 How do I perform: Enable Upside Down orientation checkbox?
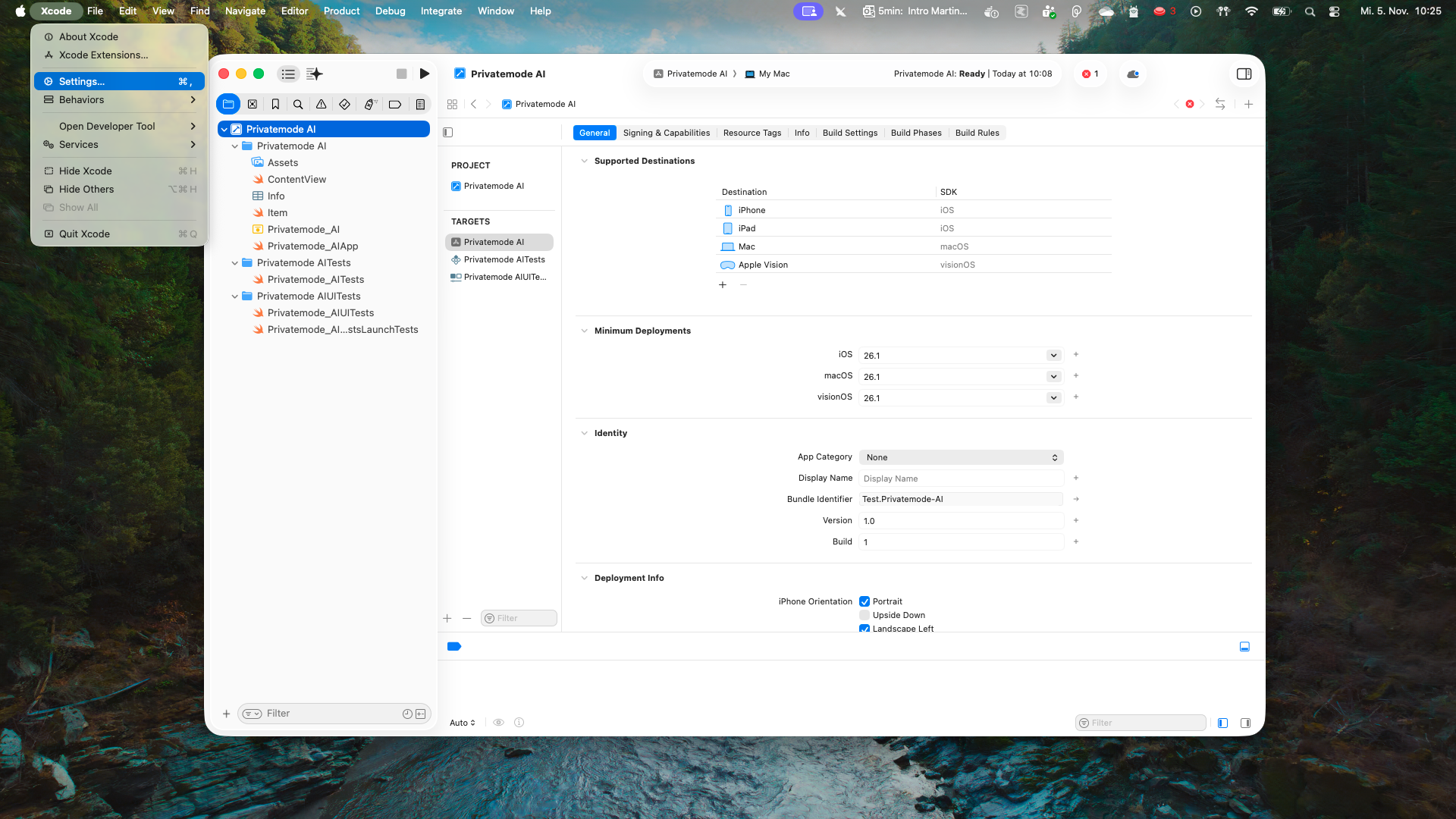click(x=864, y=615)
